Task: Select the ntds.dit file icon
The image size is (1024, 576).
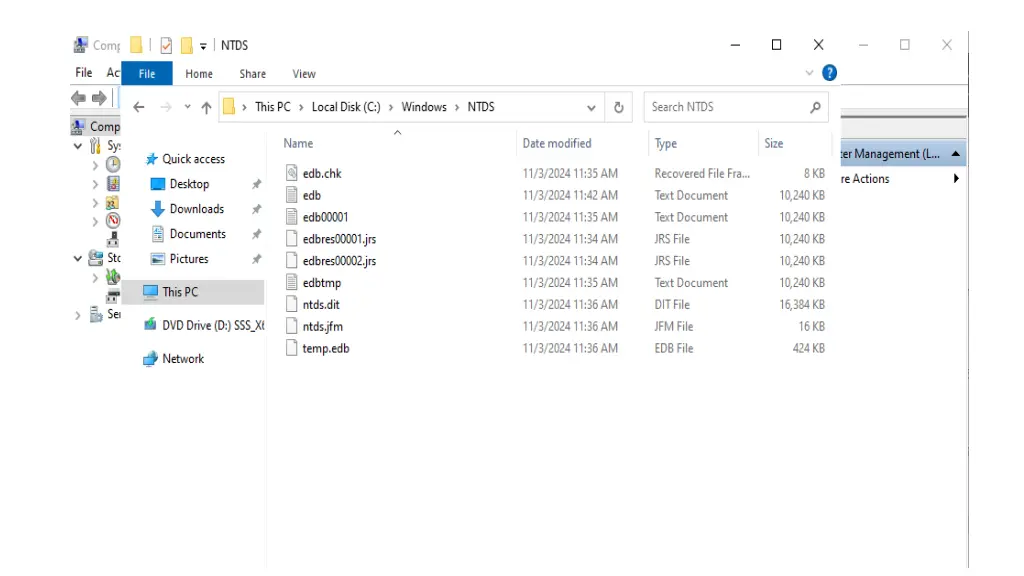Action: (291, 304)
